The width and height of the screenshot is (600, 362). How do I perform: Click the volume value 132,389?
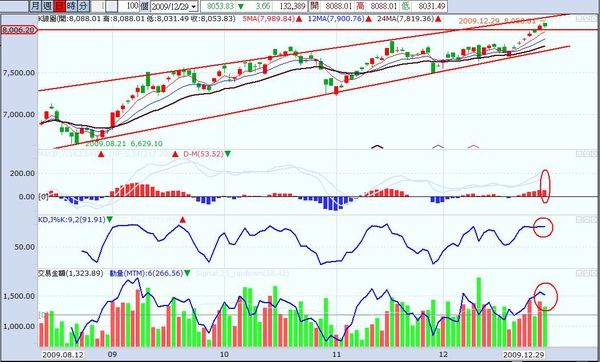click(x=292, y=6)
